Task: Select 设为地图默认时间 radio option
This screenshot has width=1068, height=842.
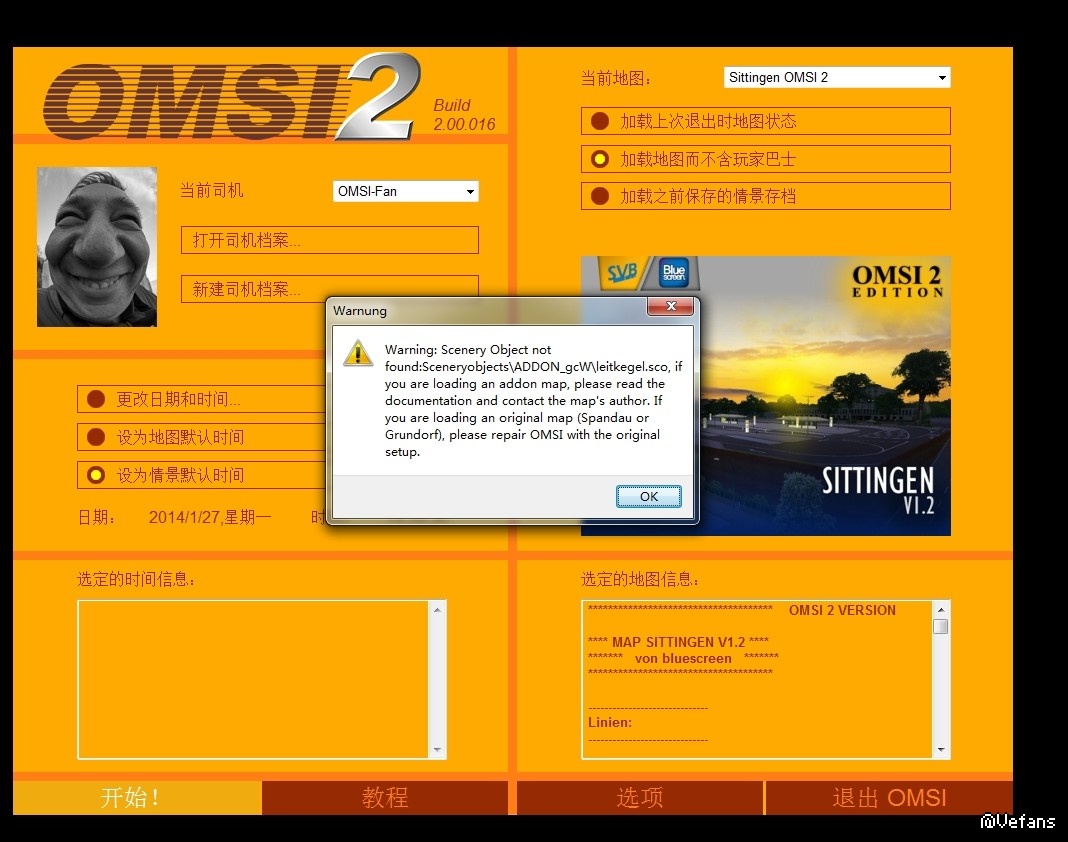Action: 96,437
